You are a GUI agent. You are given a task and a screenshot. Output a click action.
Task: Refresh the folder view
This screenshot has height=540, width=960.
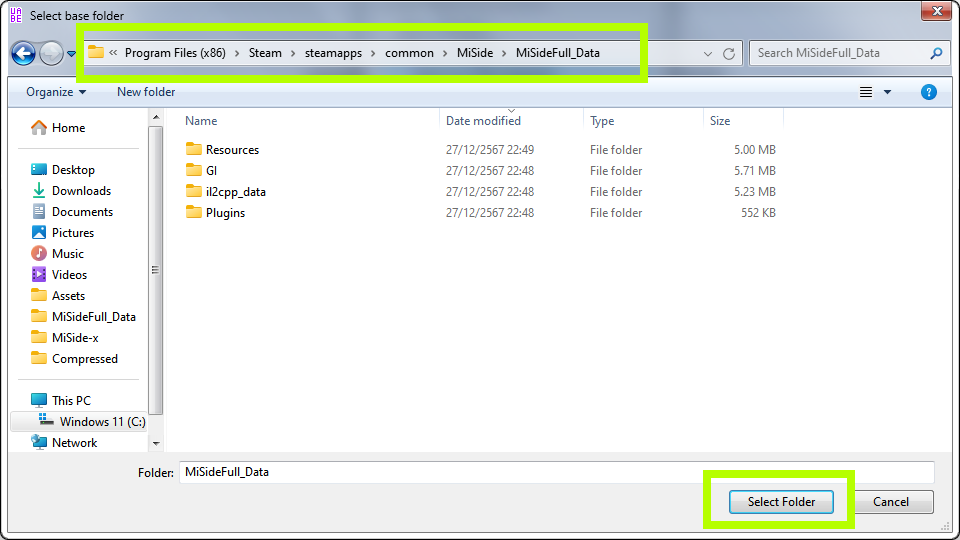coord(729,54)
